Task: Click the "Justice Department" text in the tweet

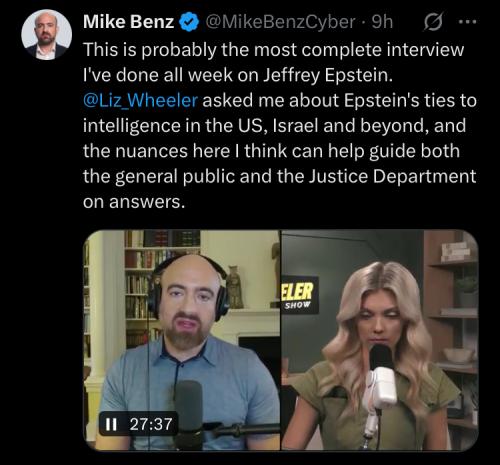Action: [x=392, y=176]
